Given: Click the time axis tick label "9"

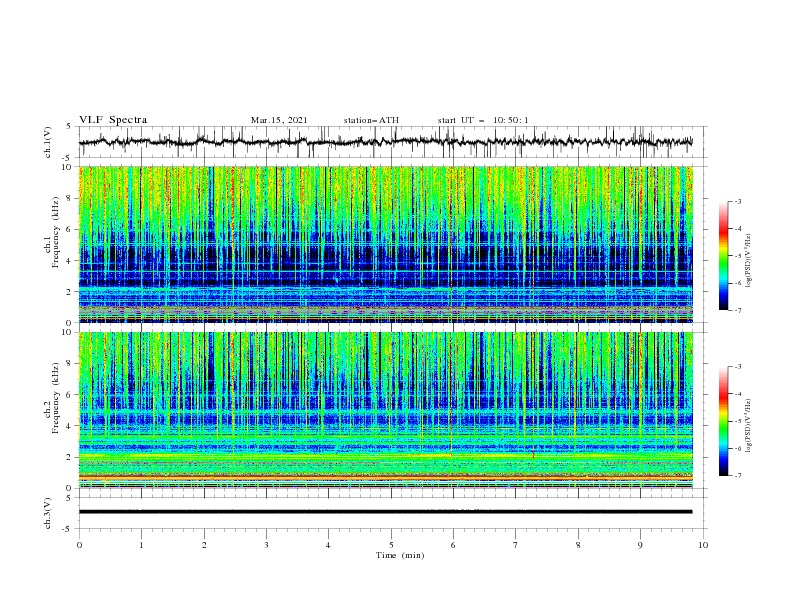Looking at the screenshot, I should pyautogui.click(x=640, y=545).
